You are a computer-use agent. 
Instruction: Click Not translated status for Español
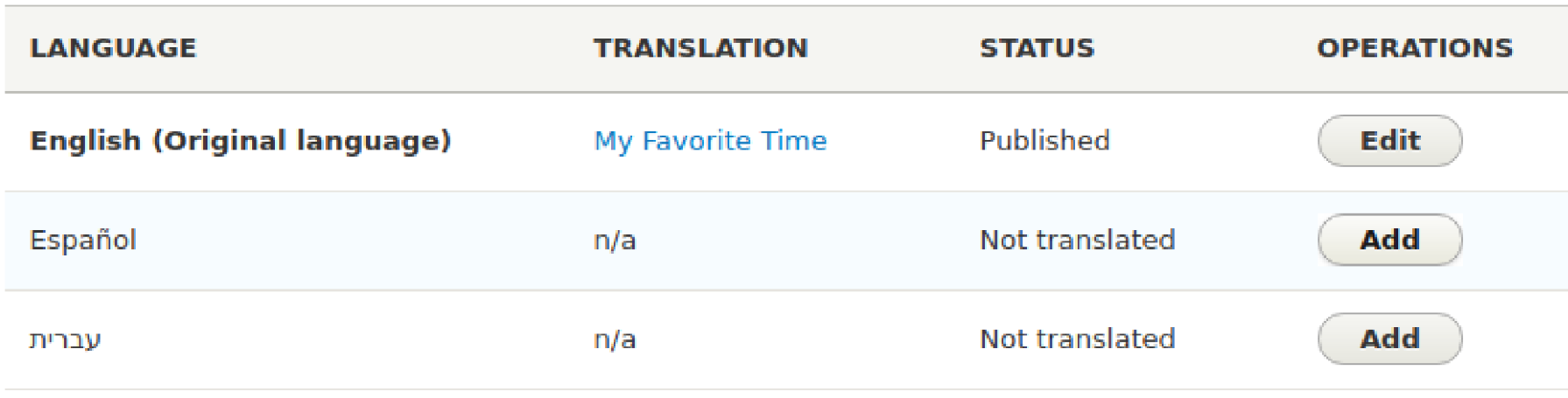click(1077, 240)
